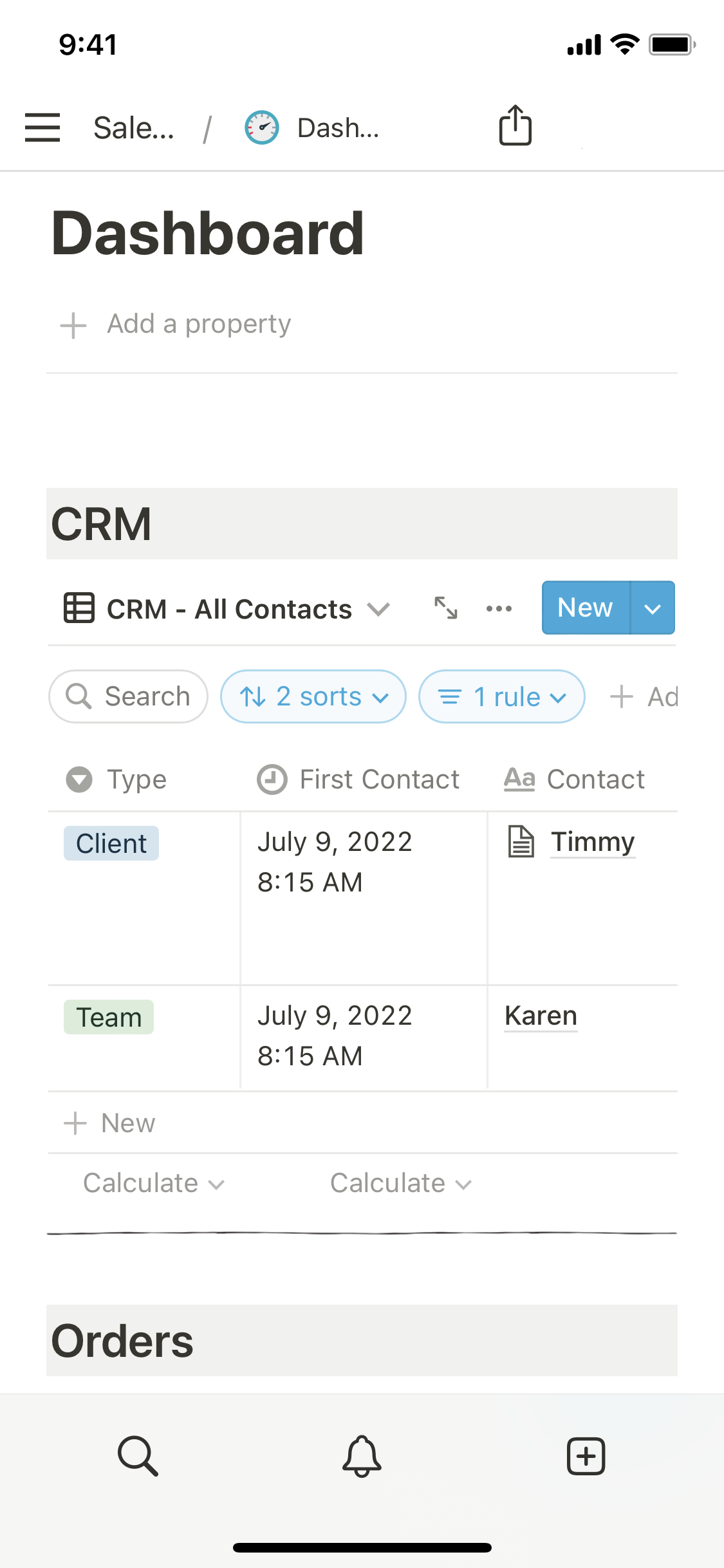Open search from bottom navigation bar
The width and height of the screenshot is (724, 1568).
[138, 1455]
